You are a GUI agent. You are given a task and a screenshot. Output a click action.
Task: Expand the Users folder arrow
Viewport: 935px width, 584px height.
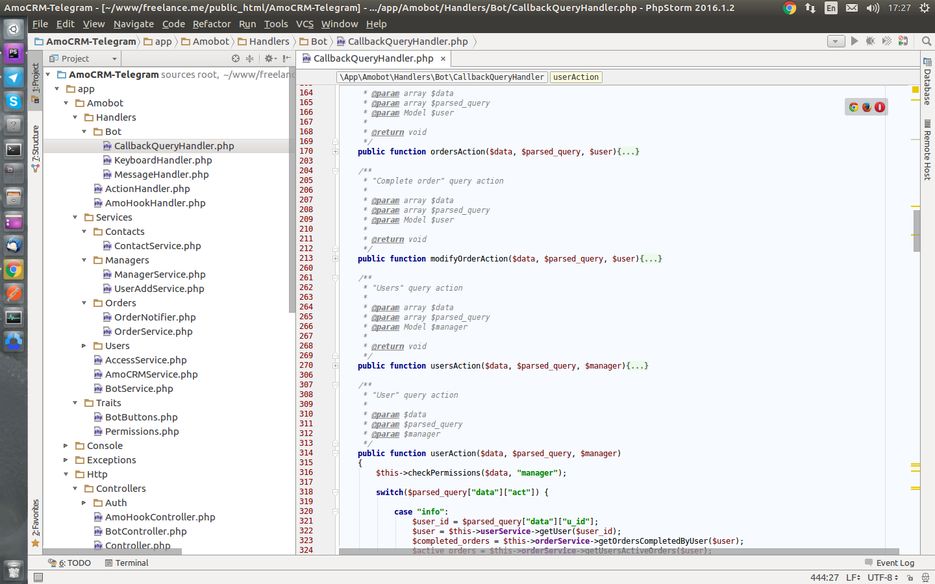(x=84, y=346)
